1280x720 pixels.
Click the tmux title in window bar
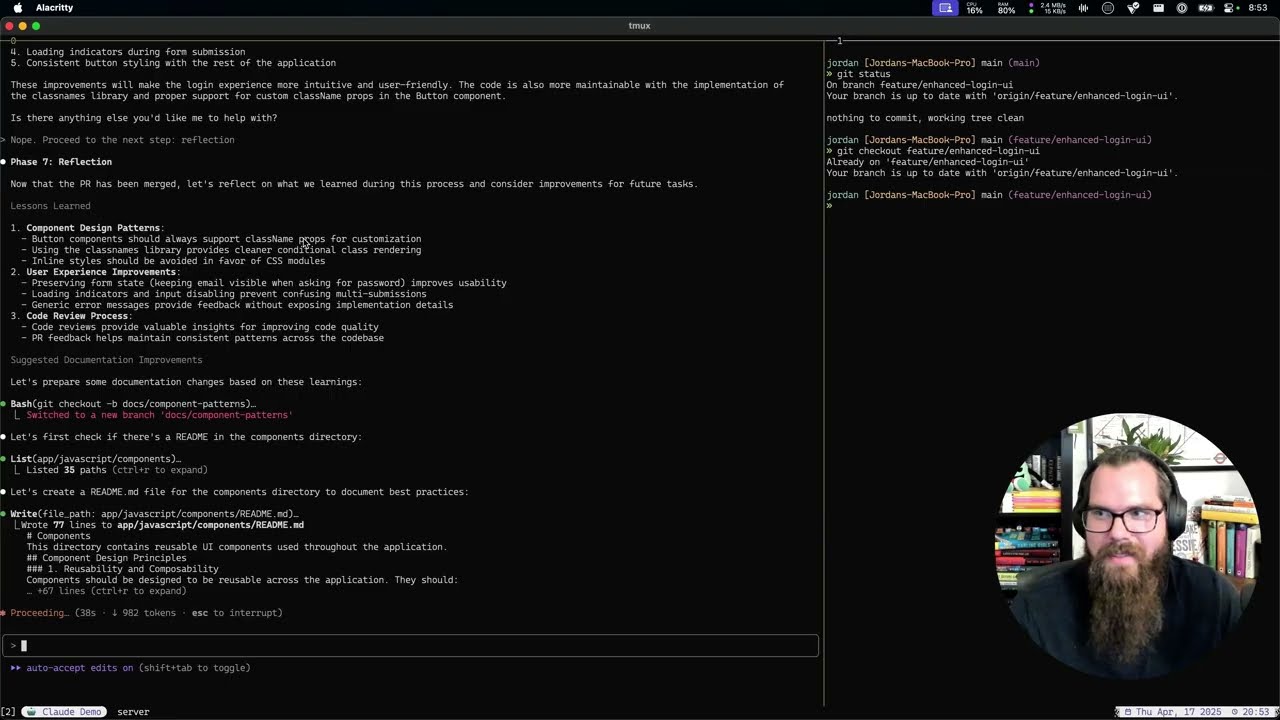coord(640,26)
